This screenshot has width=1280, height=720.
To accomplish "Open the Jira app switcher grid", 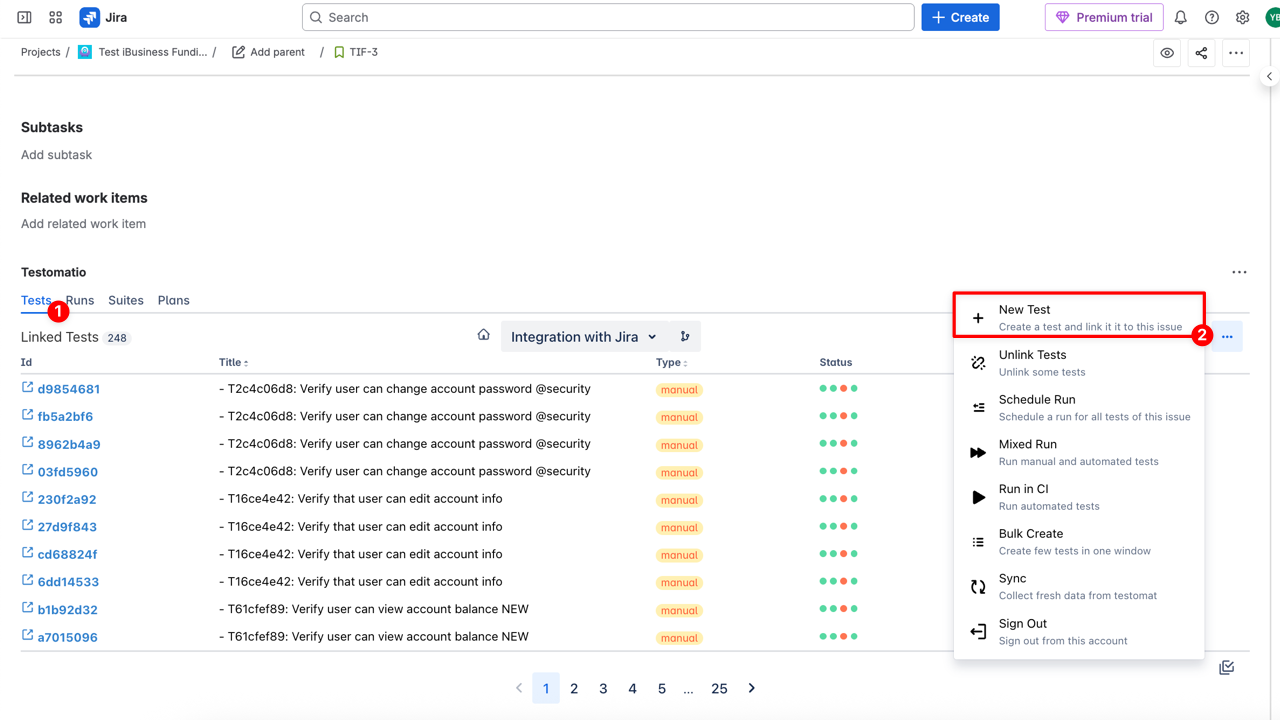I will click(x=56, y=17).
